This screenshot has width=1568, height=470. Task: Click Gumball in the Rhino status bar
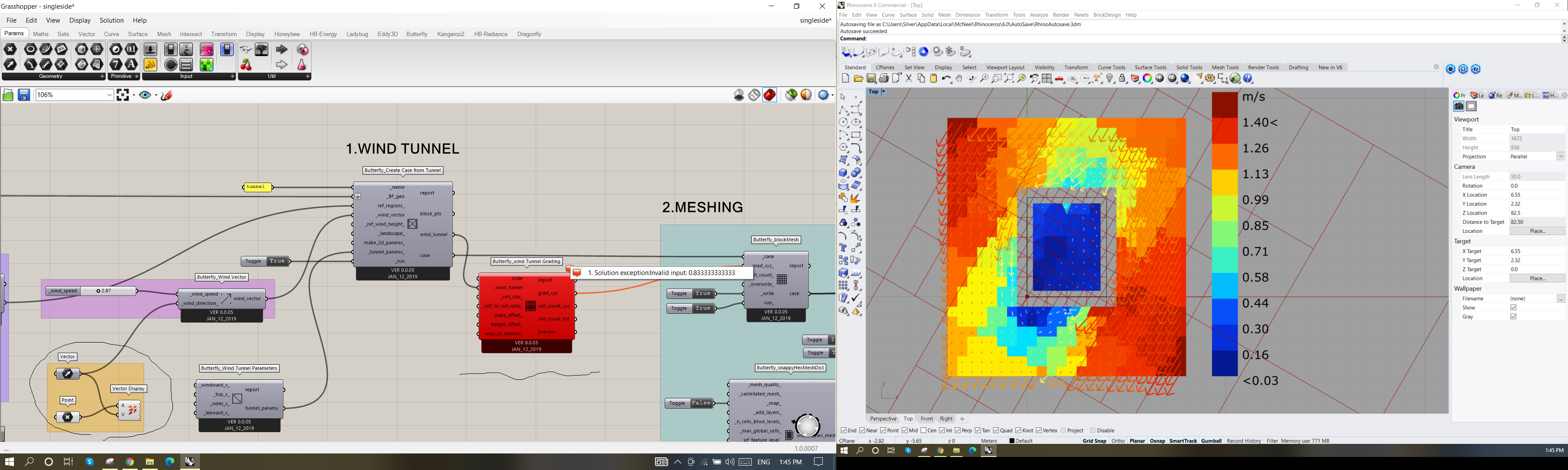pyautogui.click(x=1211, y=441)
